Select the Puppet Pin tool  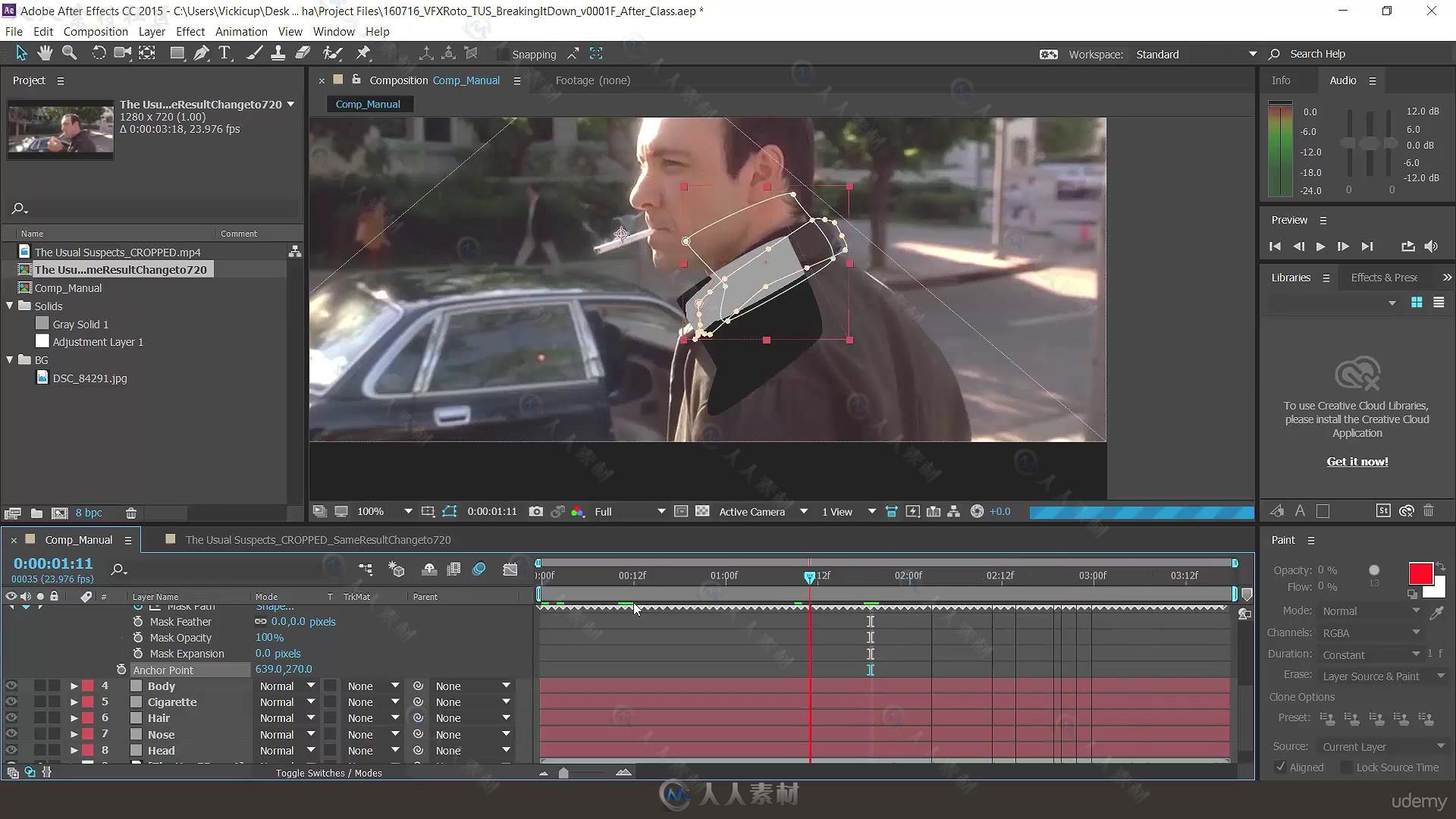click(x=363, y=53)
